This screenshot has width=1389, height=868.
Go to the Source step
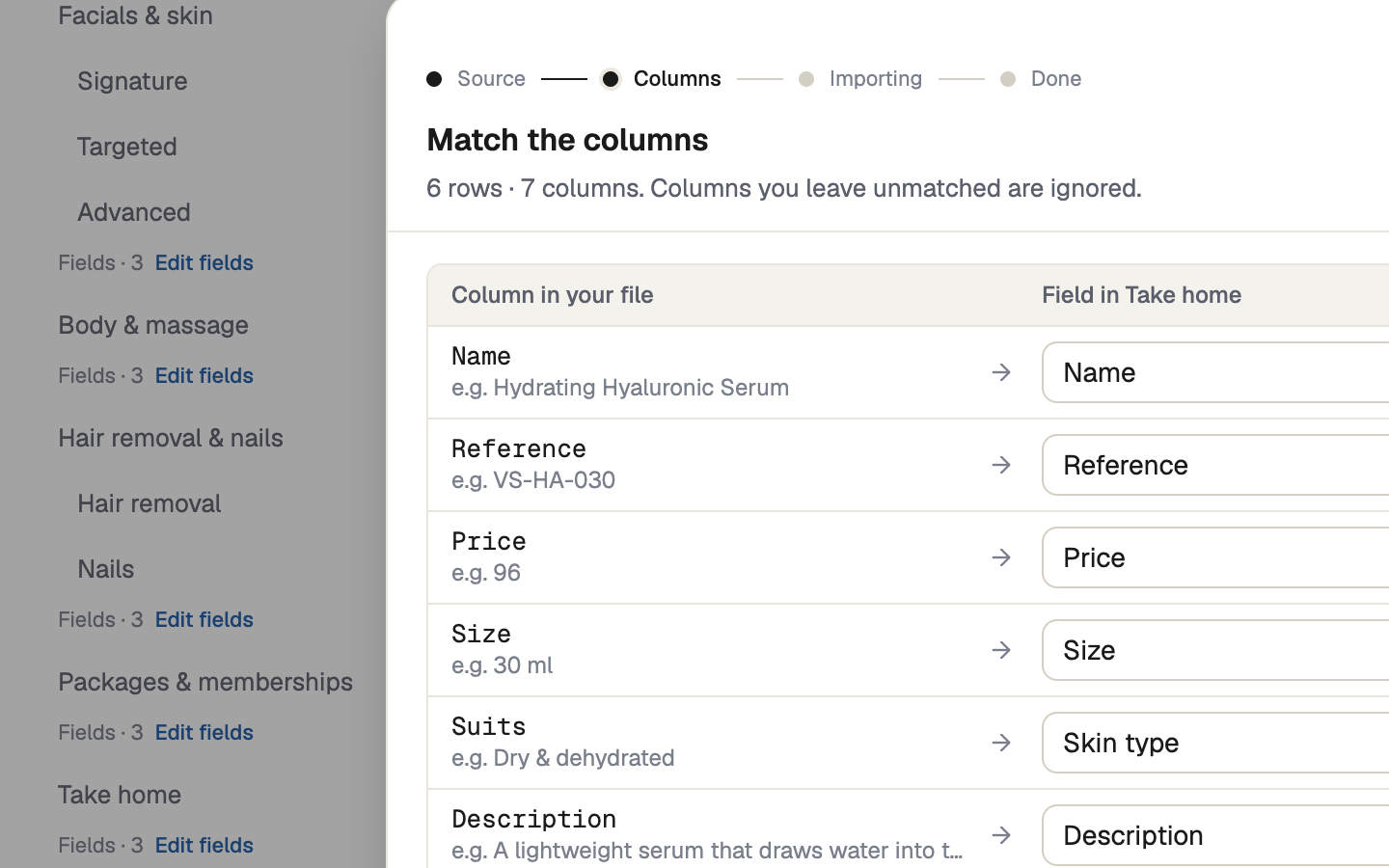477,78
